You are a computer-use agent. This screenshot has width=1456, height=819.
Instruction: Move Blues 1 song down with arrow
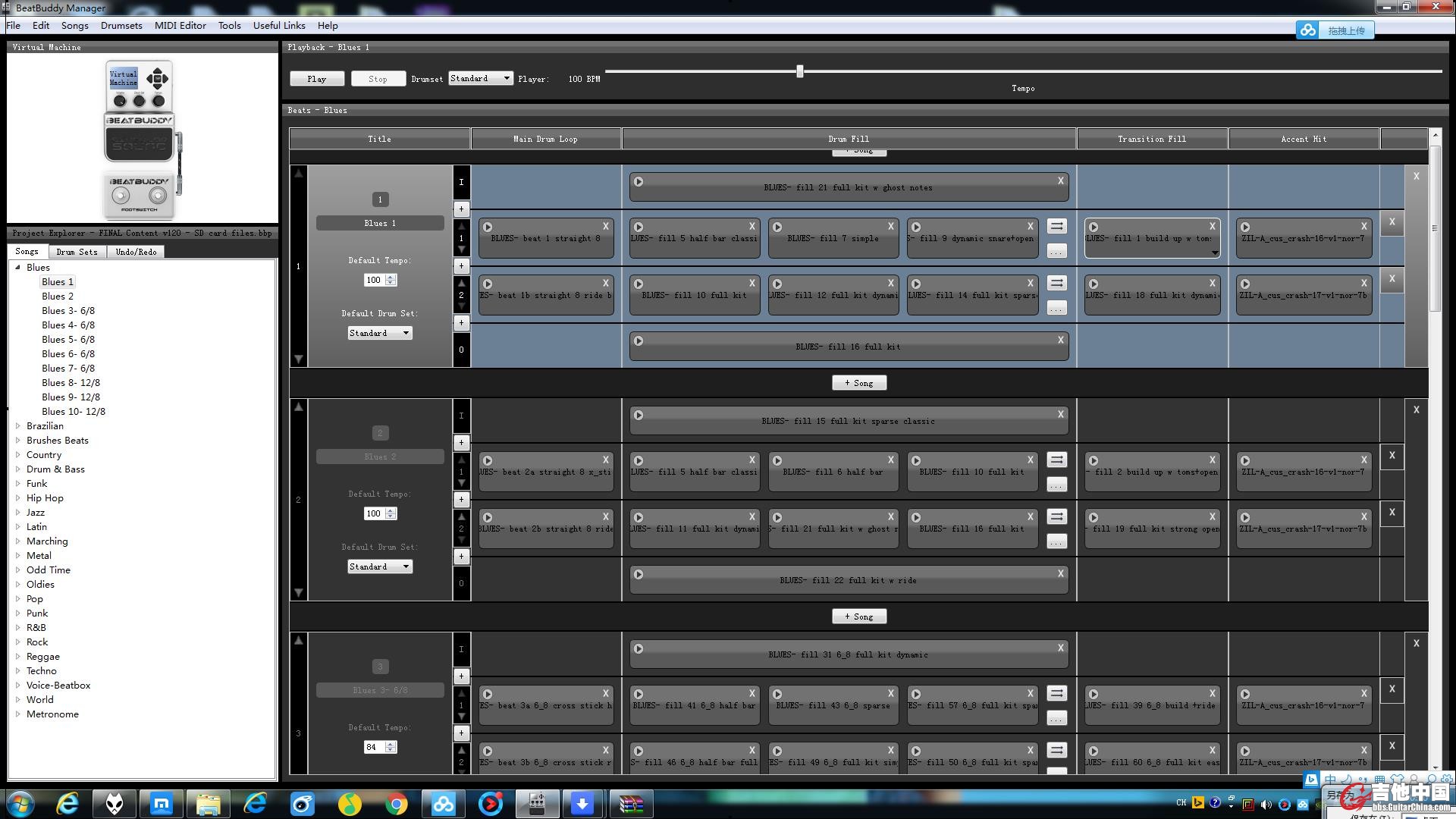pos(299,359)
